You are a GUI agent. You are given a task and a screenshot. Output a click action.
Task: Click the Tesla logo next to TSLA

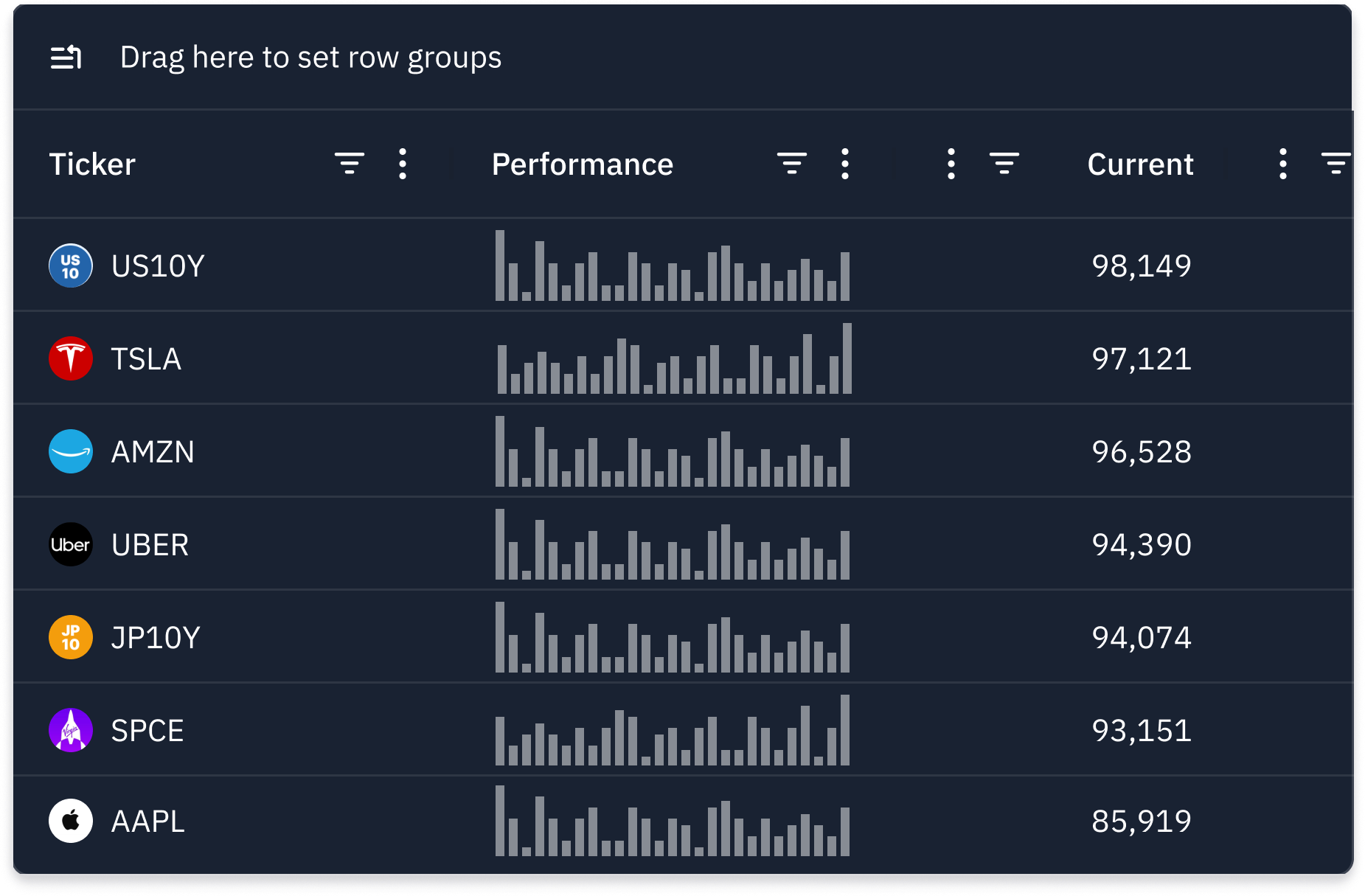tap(70, 358)
